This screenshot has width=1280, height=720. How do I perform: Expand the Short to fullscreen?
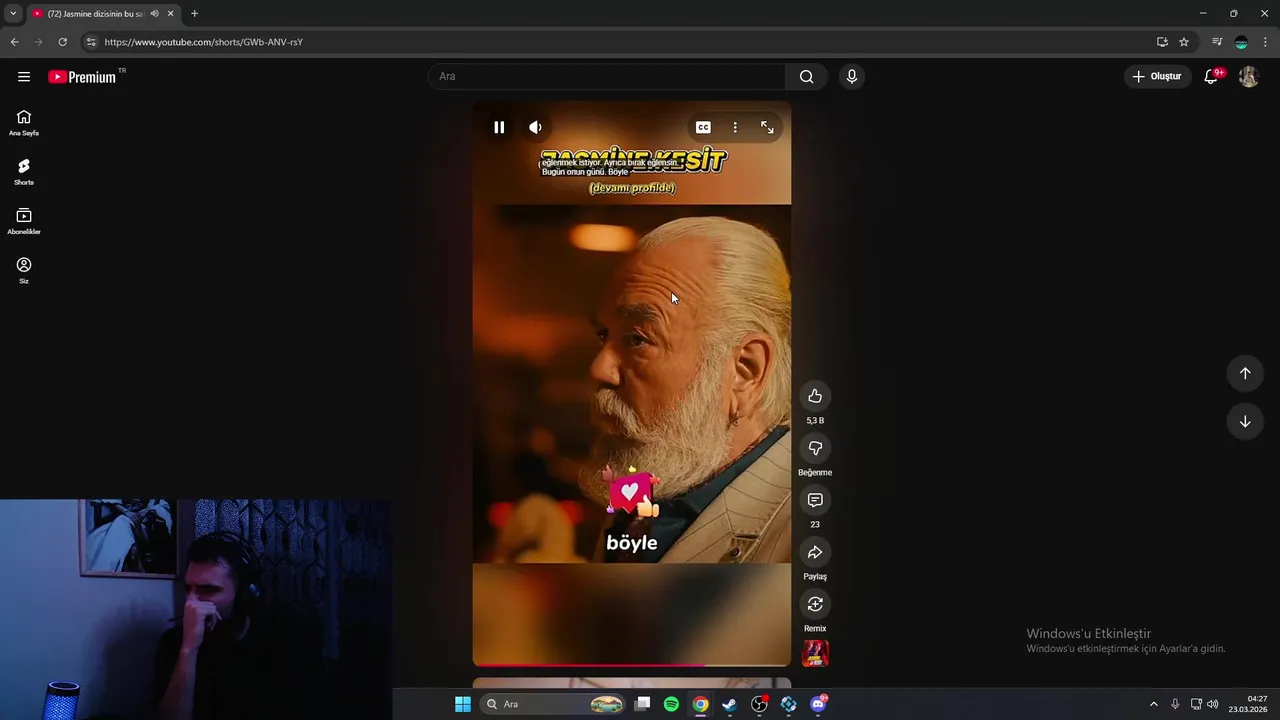767,127
